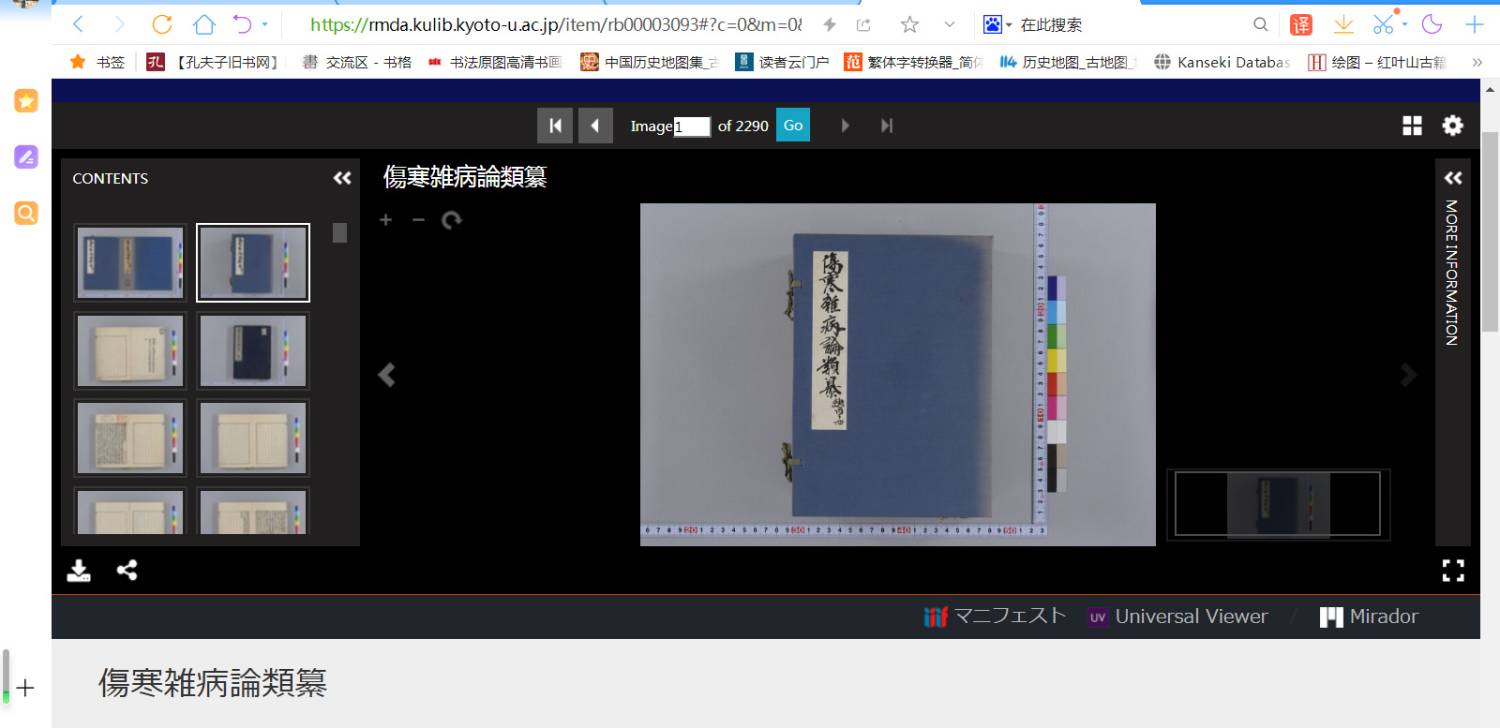Screen dimensions: 1500x728
Task: Click the image number input field
Action: coord(692,126)
